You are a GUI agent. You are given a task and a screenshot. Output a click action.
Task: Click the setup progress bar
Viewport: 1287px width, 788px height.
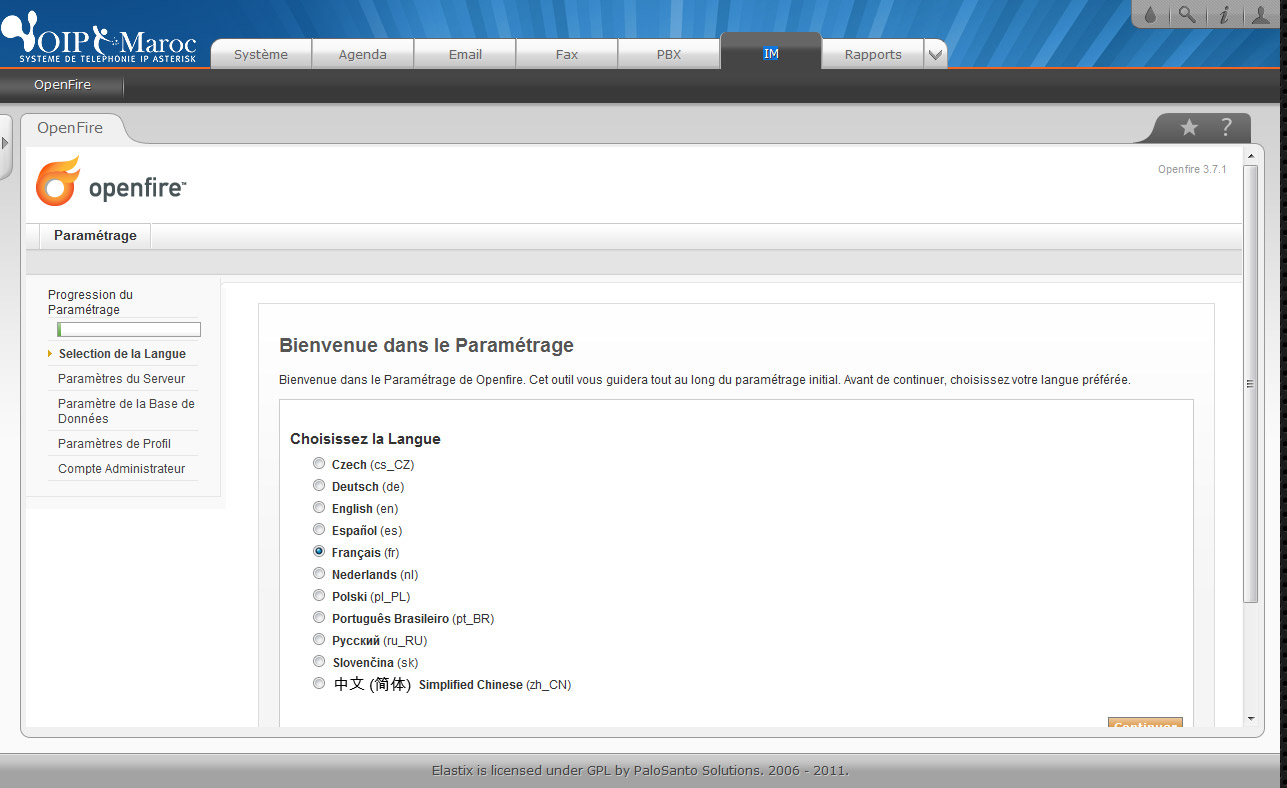(x=129, y=330)
